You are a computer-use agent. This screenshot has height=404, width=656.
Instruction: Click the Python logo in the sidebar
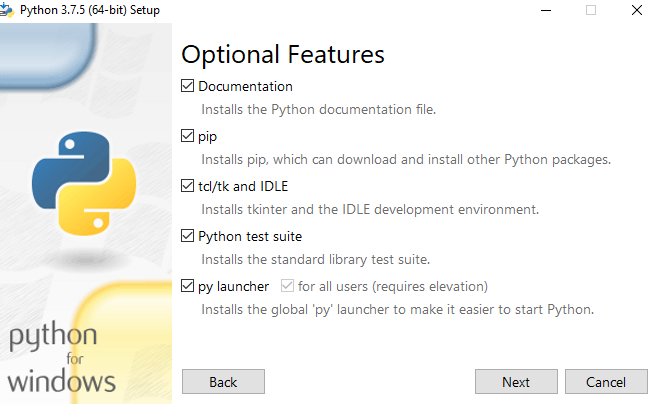pos(84,183)
